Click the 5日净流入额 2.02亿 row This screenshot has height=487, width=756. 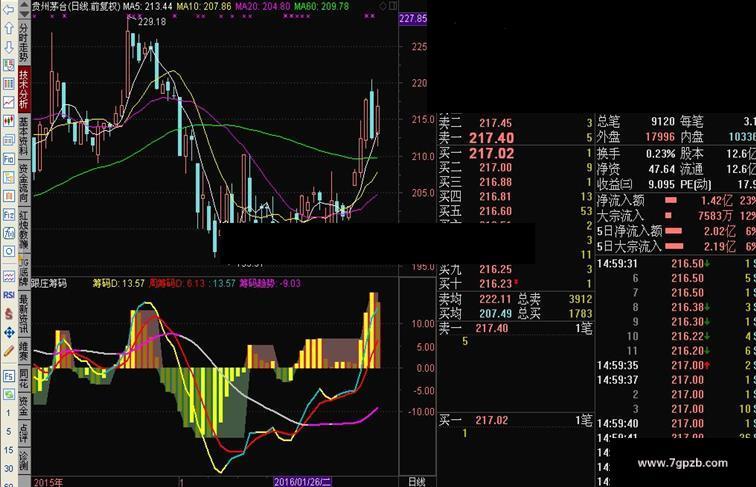point(676,231)
